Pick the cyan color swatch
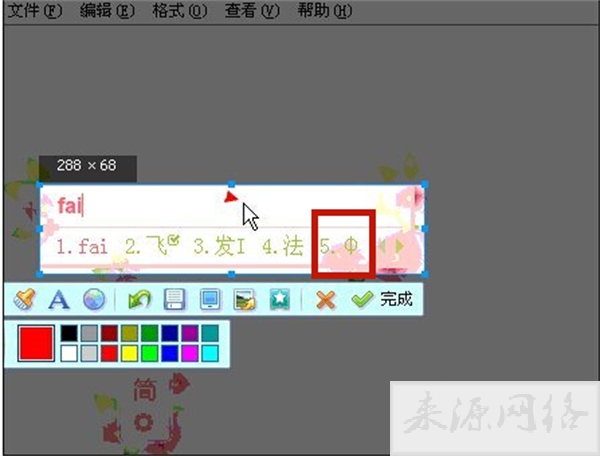The image size is (600, 456). pos(209,353)
